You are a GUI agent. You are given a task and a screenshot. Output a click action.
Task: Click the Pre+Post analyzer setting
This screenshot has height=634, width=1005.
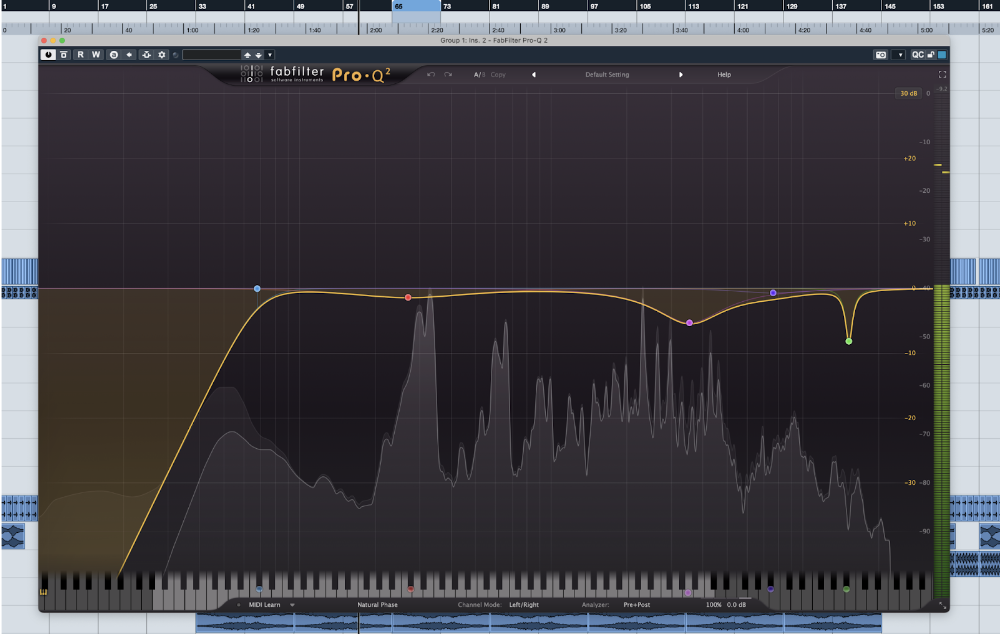[636, 605]
